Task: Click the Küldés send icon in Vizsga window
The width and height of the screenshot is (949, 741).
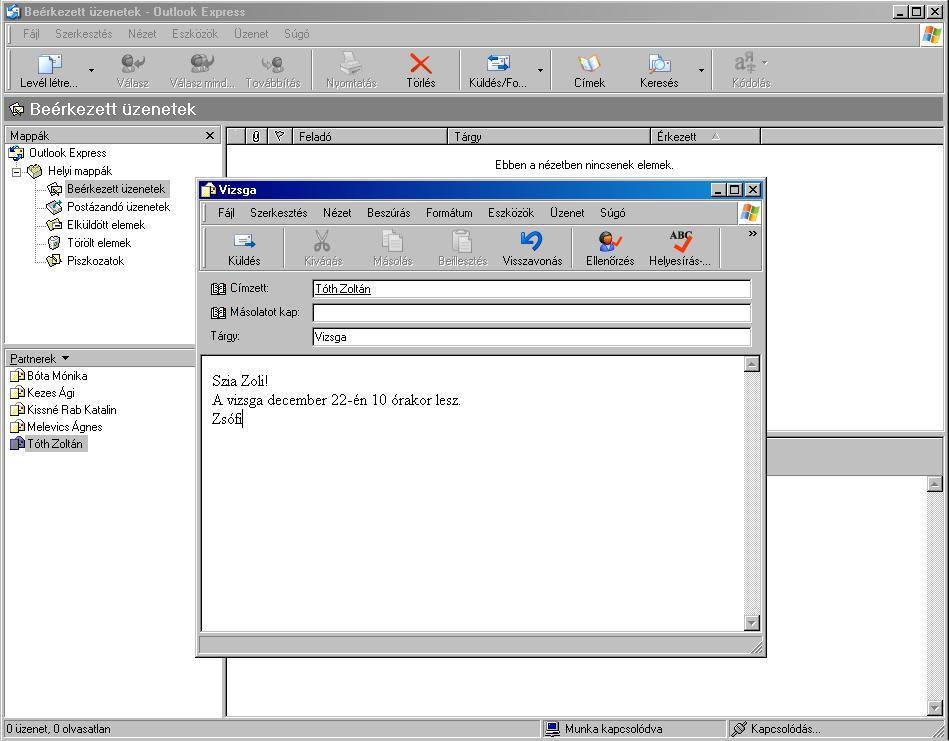Action: pos(245,242)
